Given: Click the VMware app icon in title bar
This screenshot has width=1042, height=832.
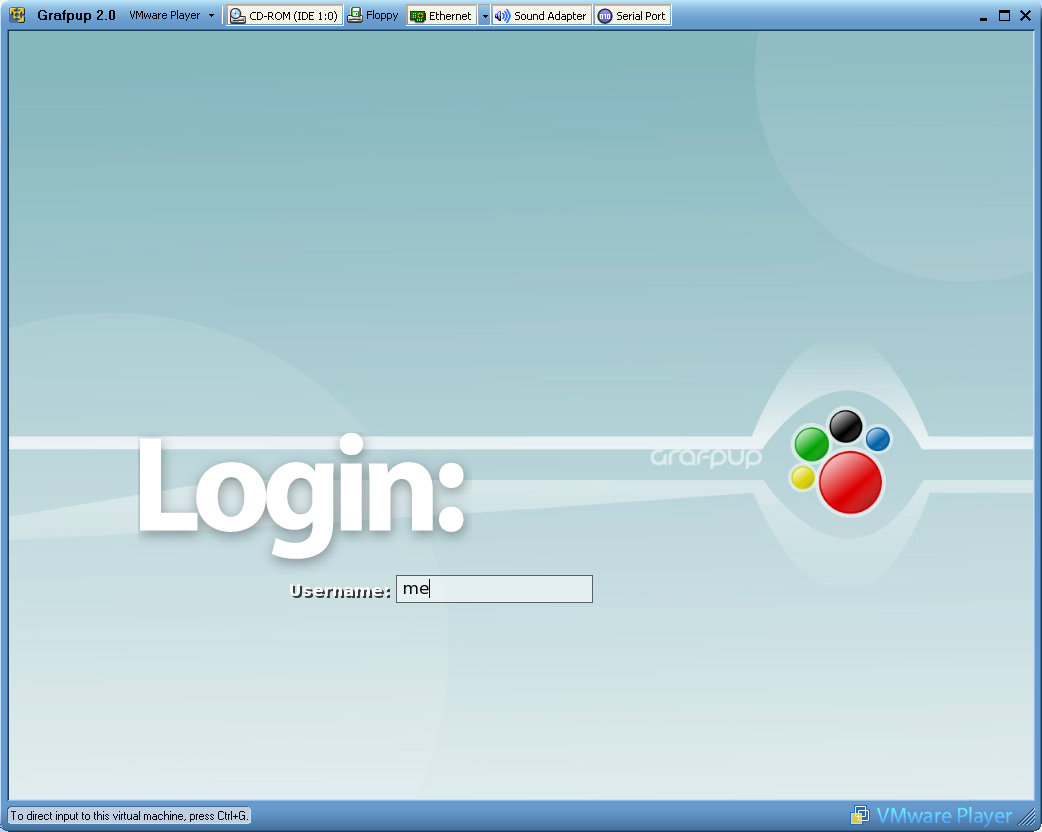Looking at the screenshot, I should click(x=17, y=15).
